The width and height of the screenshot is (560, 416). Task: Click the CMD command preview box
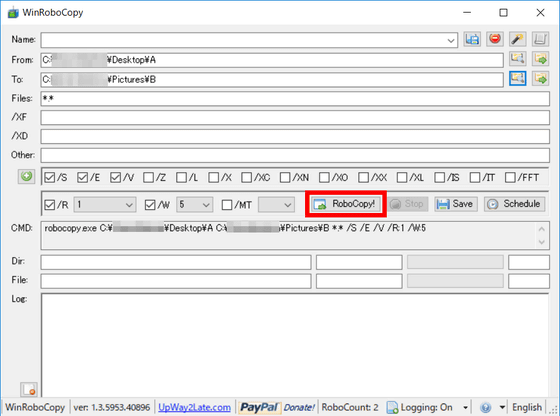click(x=295, y=235)
